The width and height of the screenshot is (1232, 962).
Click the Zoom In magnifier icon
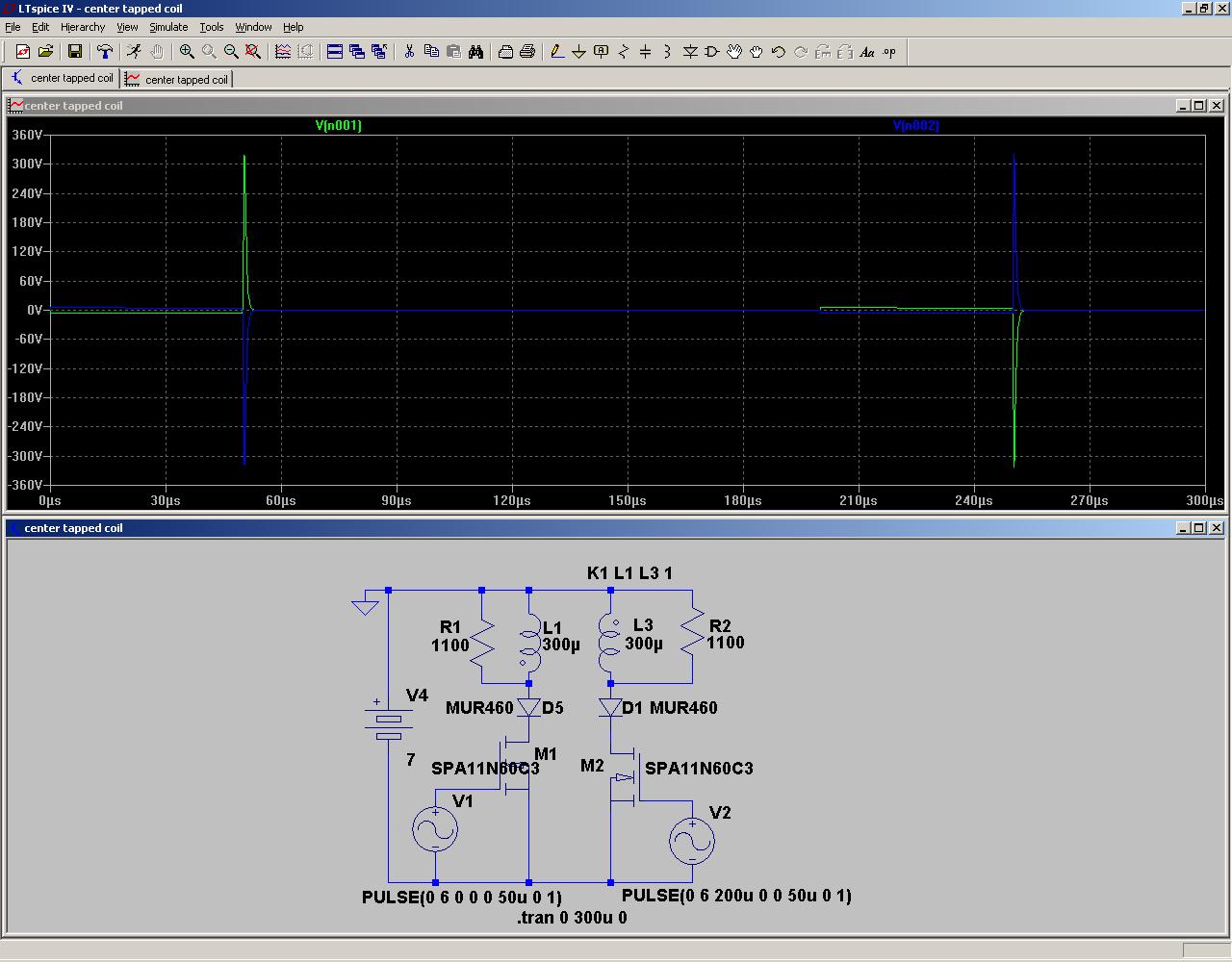click(187, 52)
